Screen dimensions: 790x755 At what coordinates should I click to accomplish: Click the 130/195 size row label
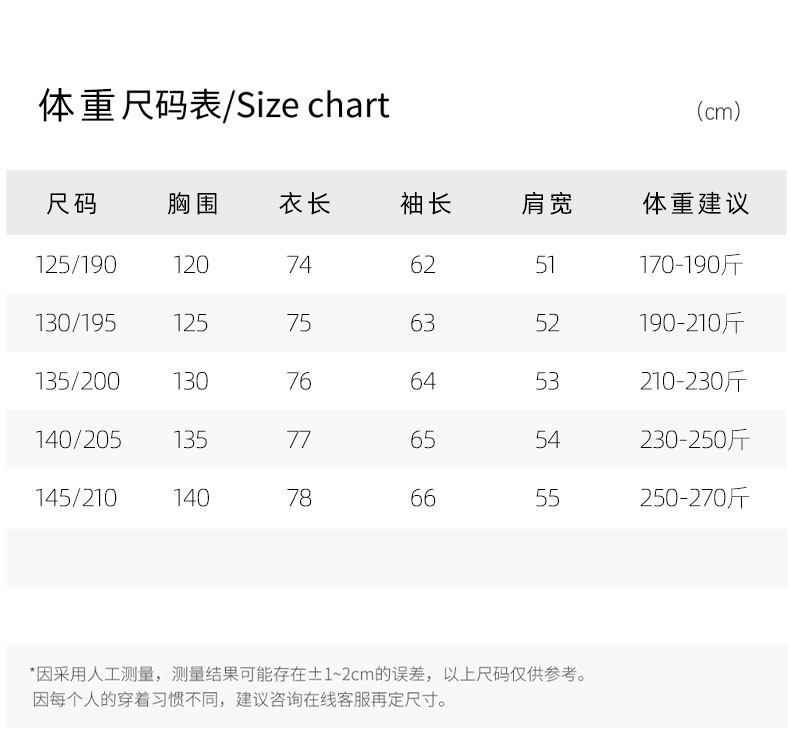pyautogui.click(x=76, y=323)
